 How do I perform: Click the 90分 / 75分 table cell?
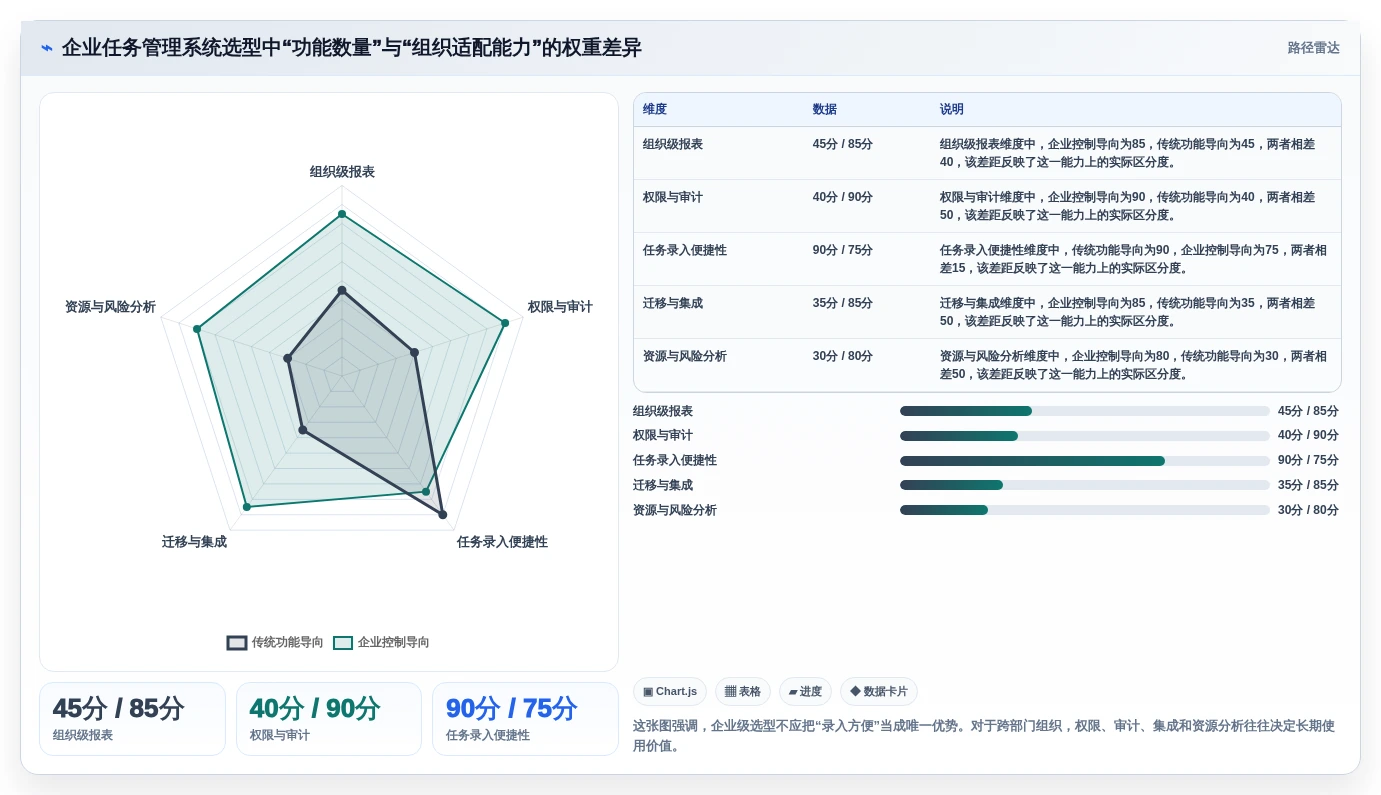click(843, 250)
